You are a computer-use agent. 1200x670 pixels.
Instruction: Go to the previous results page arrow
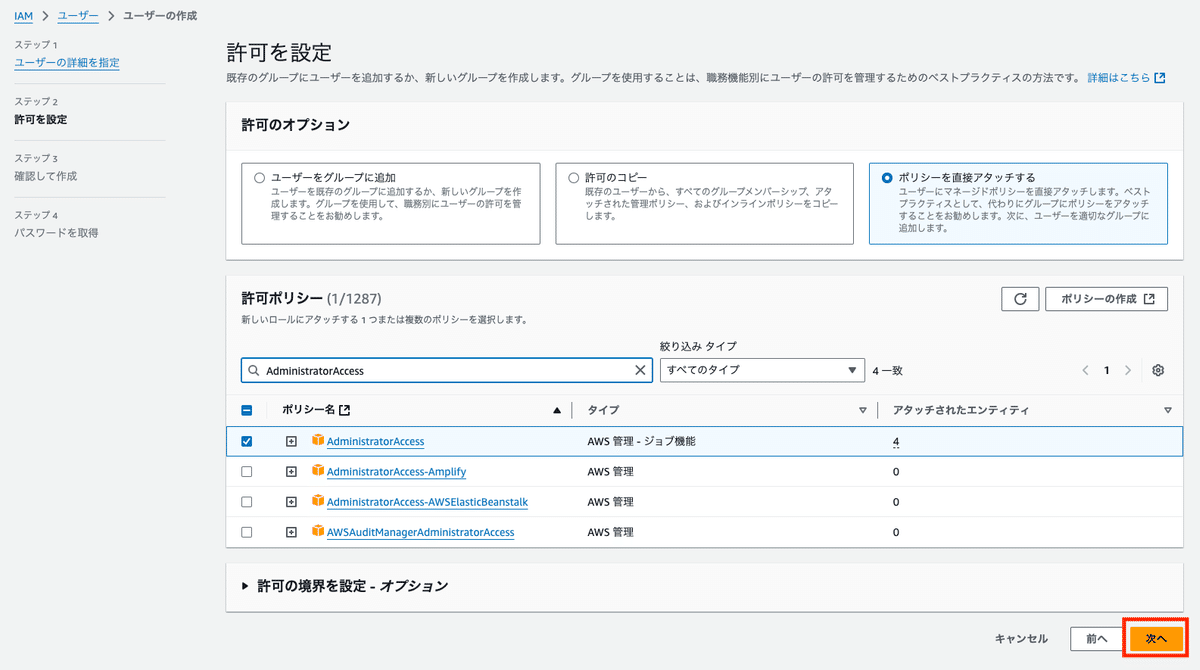pos(1086,370)
